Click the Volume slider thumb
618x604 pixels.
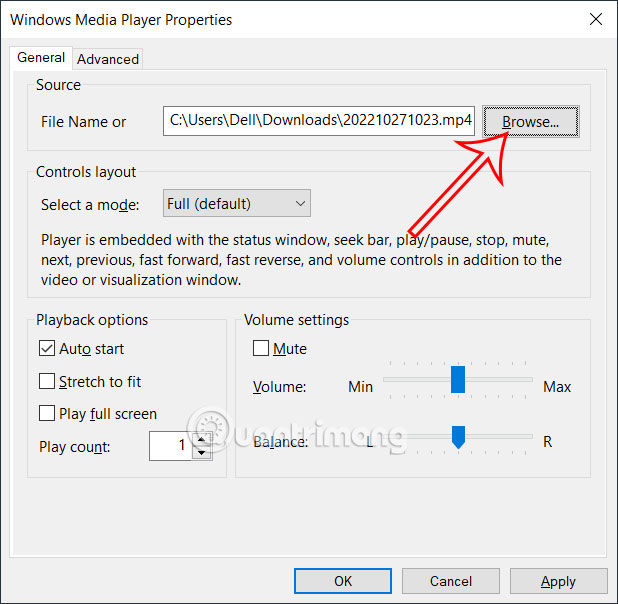458,379
